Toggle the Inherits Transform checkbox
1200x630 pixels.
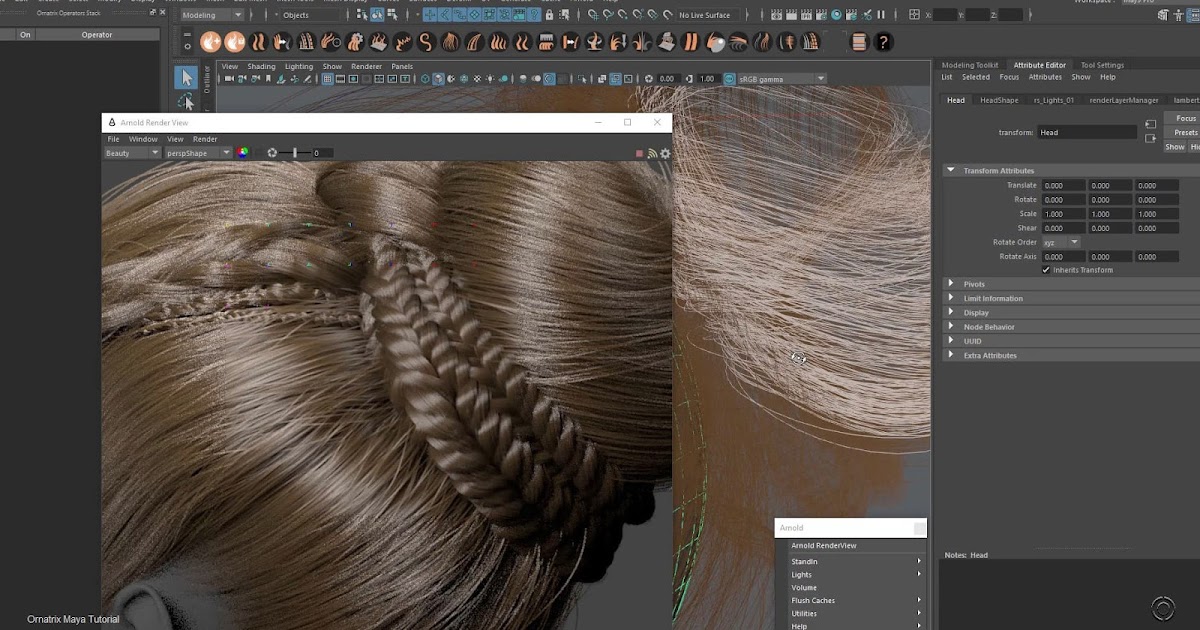[1046, 270]
